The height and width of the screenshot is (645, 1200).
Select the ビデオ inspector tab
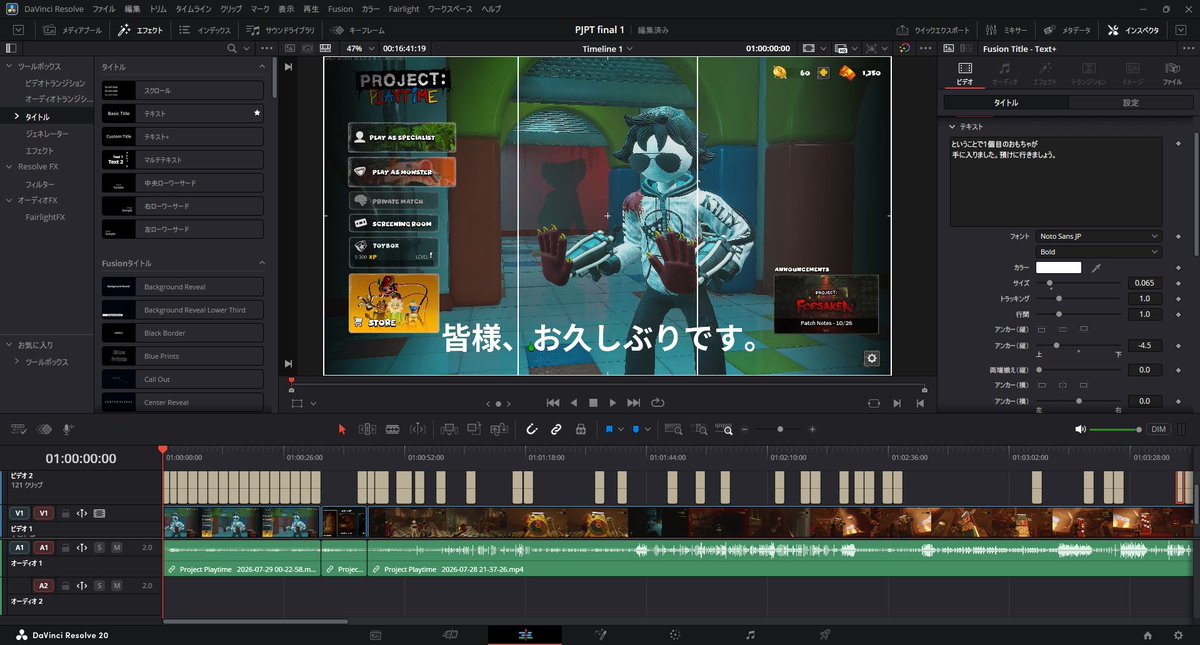(965, 73)
